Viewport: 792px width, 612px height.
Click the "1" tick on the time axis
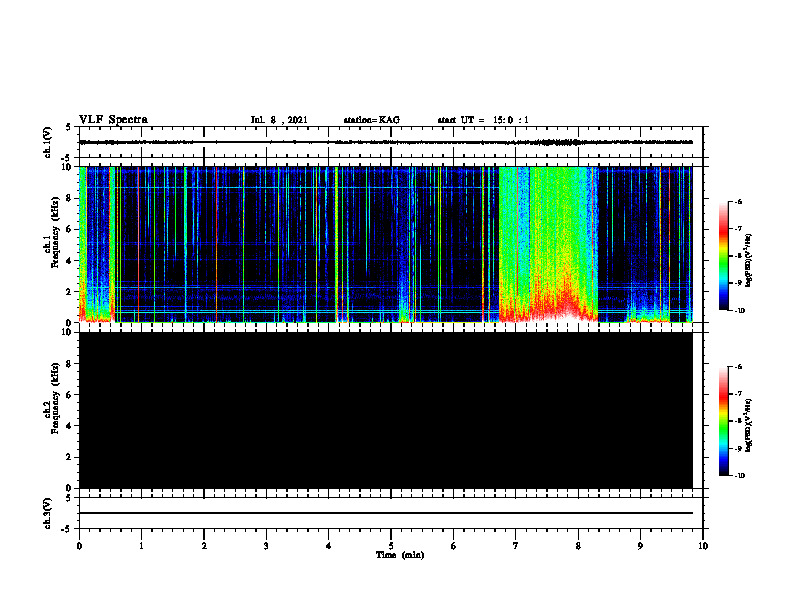(141, 546)
